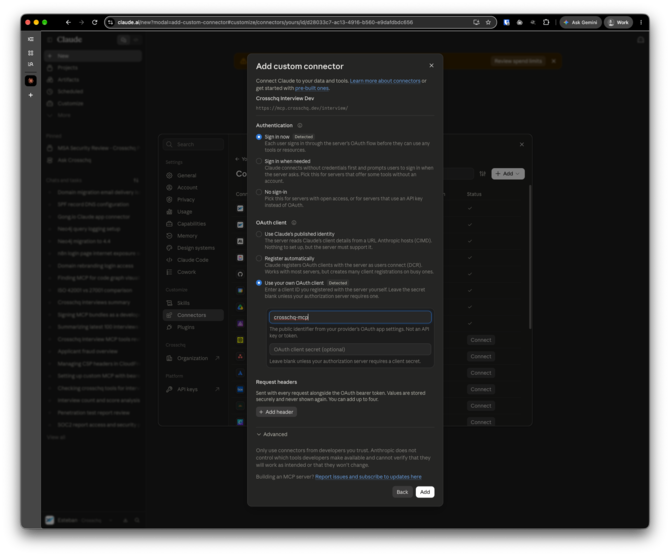Confirm with the Add button in the dialog
670x556 pixels.
point(425,492)
